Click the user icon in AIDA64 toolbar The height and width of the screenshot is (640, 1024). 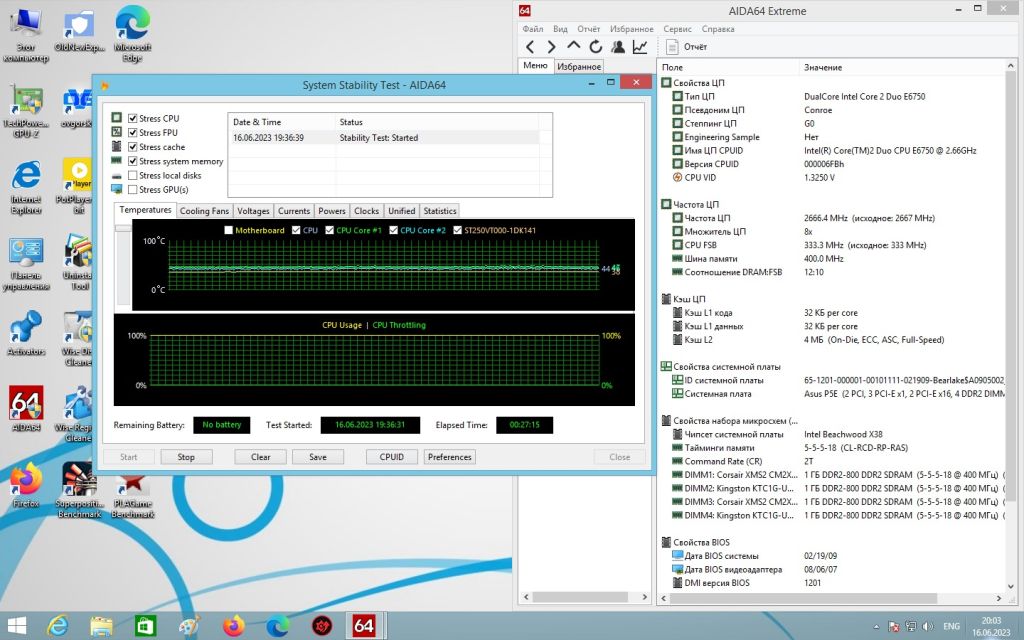coord(618,47)
